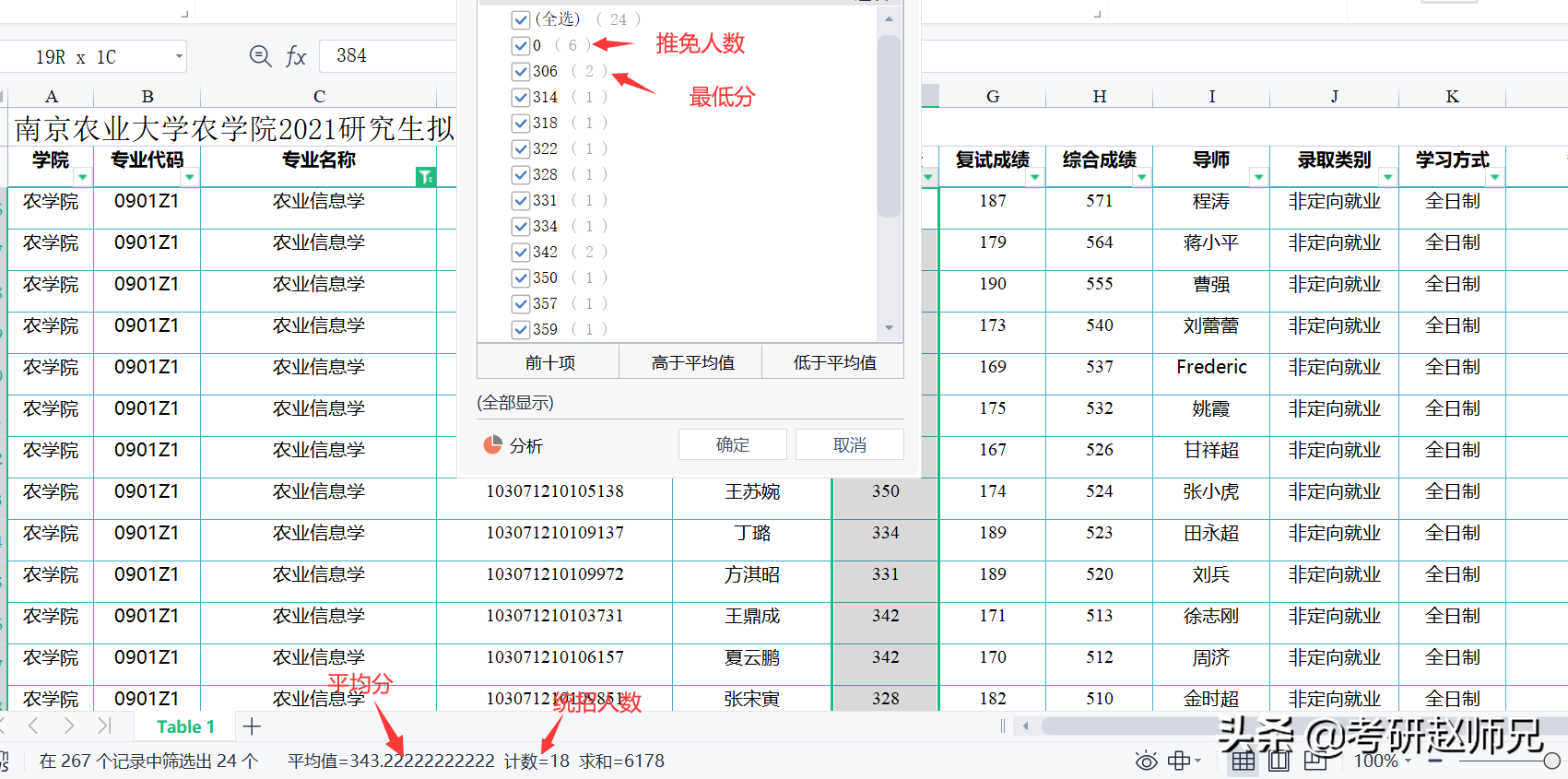This screenshot has width=1568, height=779.
Task: Click the 分析 pie chart icon
Action: pos(492,445)
